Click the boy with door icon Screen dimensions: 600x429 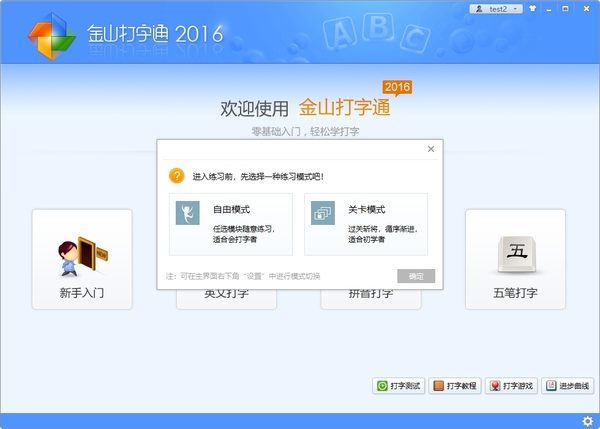(83, 256)
